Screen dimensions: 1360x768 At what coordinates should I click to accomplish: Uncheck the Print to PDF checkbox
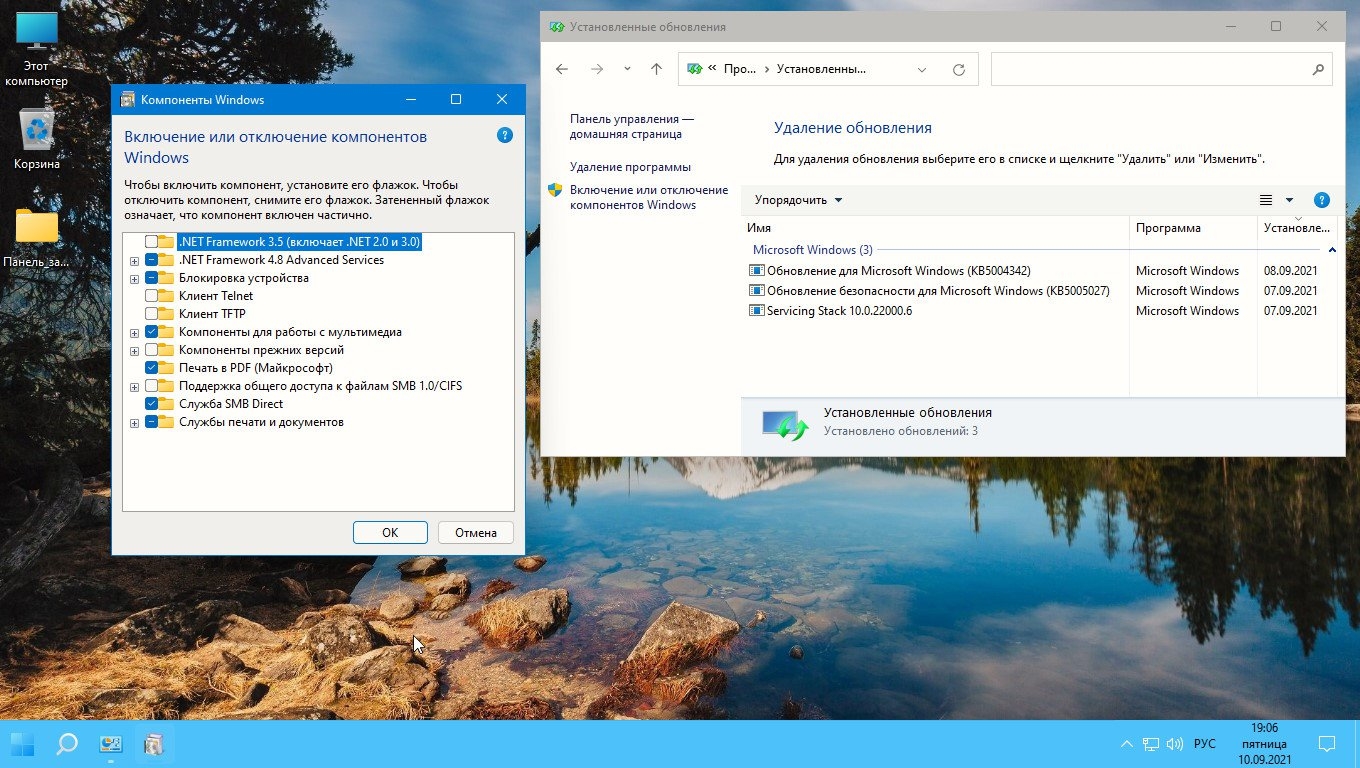coord(151,368)
